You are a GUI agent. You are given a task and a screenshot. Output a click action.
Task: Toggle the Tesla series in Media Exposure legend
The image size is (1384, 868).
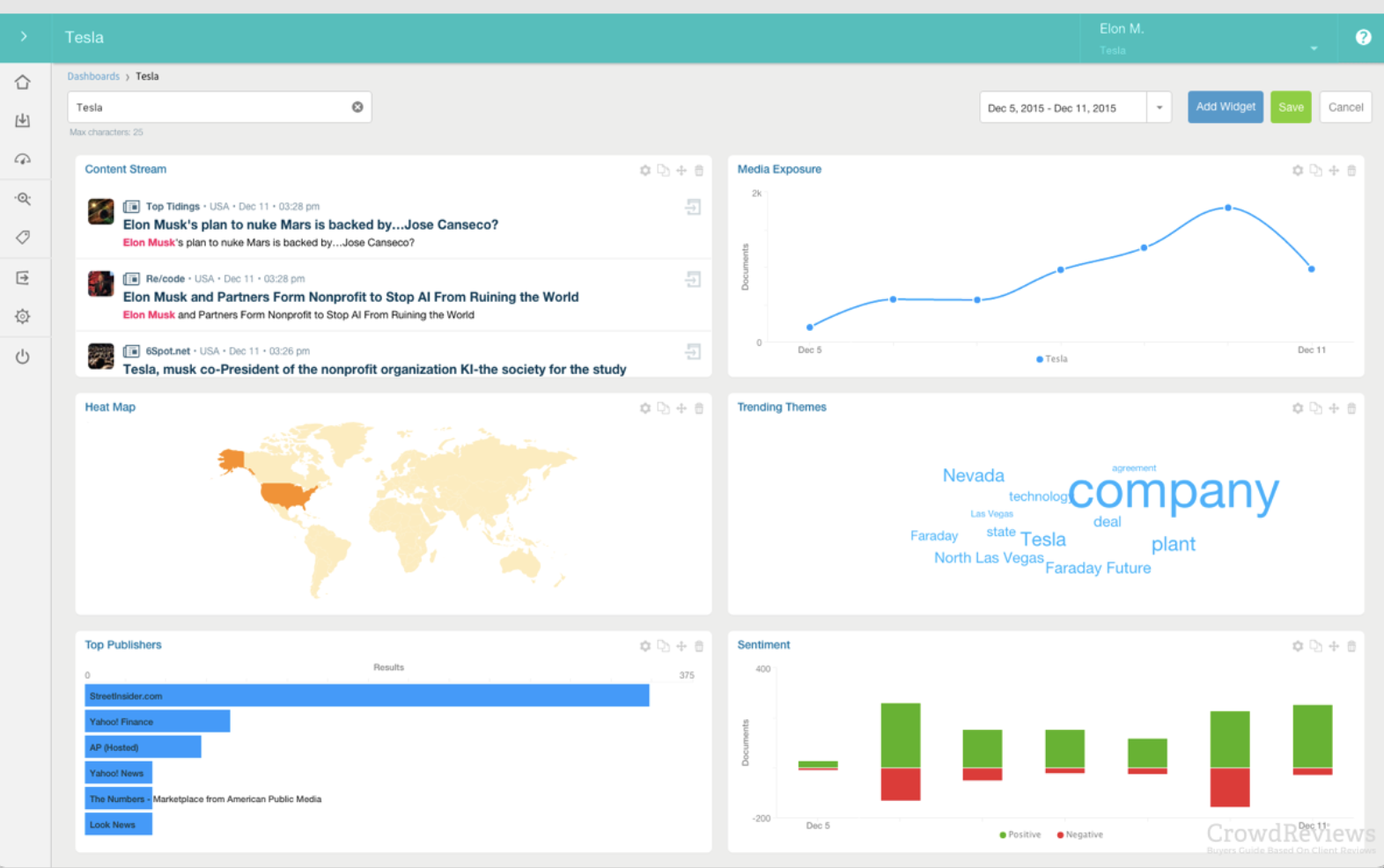[x=1052, y=359]
